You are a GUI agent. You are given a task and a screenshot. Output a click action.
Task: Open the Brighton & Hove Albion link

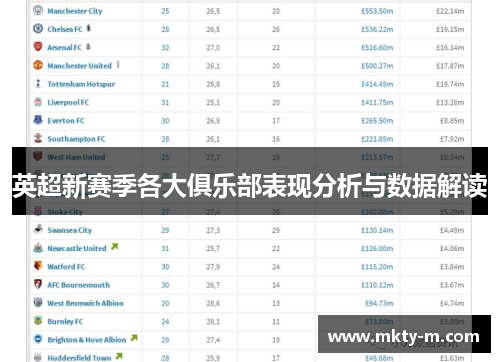click(87, 340)
